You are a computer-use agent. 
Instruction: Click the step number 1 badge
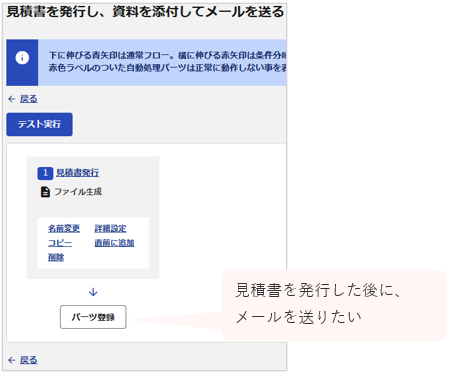(45, 173)
